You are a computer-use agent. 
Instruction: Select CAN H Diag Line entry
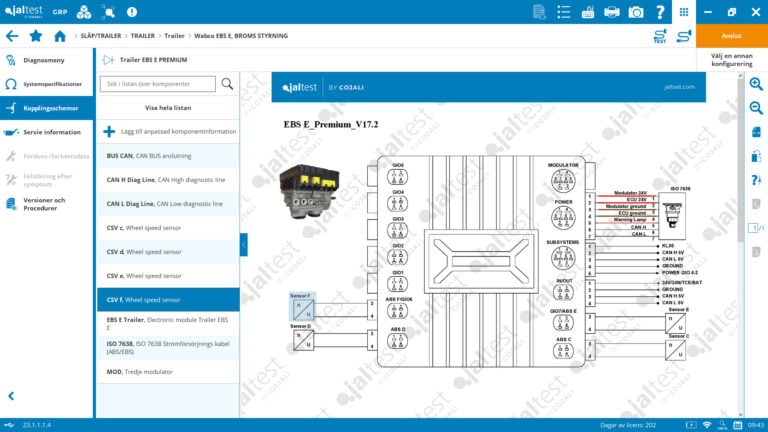point(168,180)
